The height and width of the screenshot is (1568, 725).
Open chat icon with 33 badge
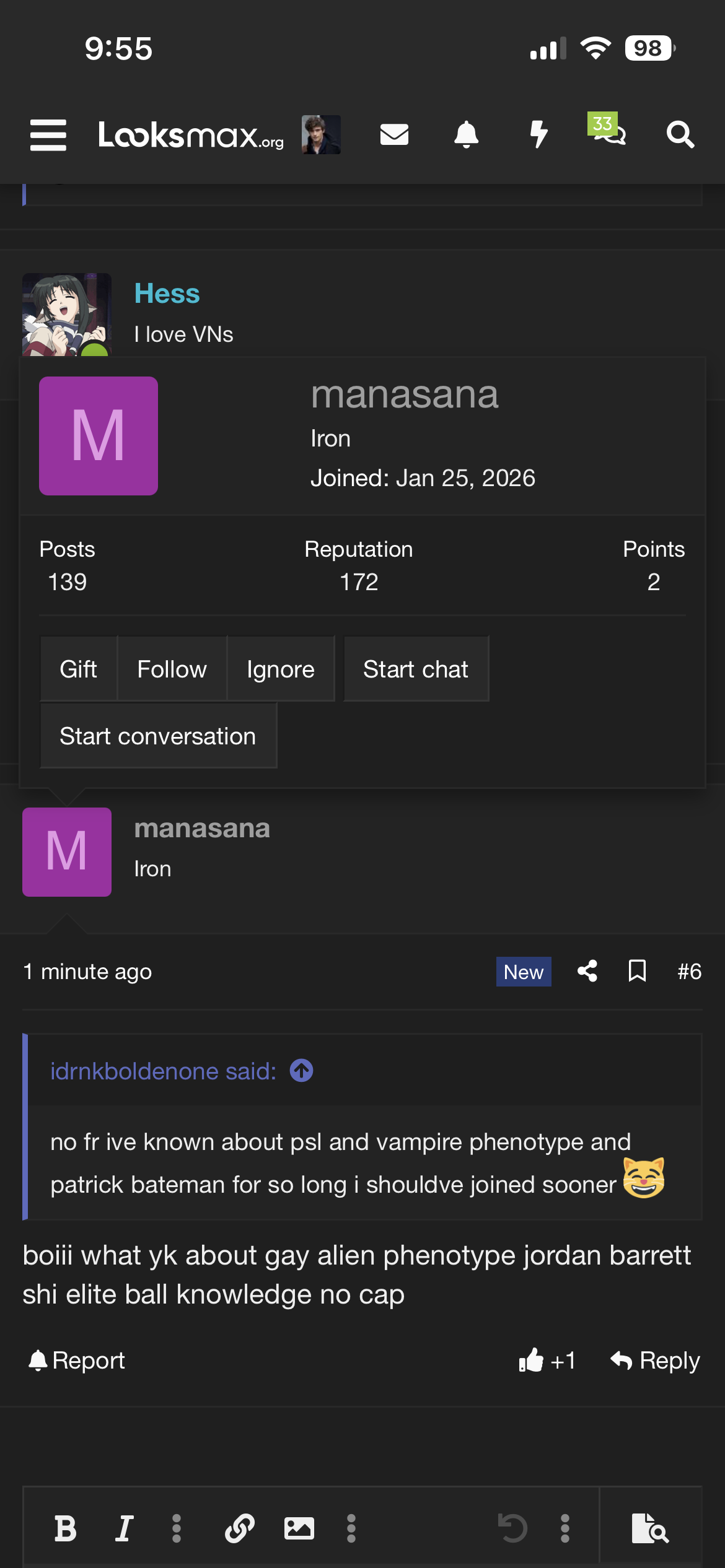point(607,129)
